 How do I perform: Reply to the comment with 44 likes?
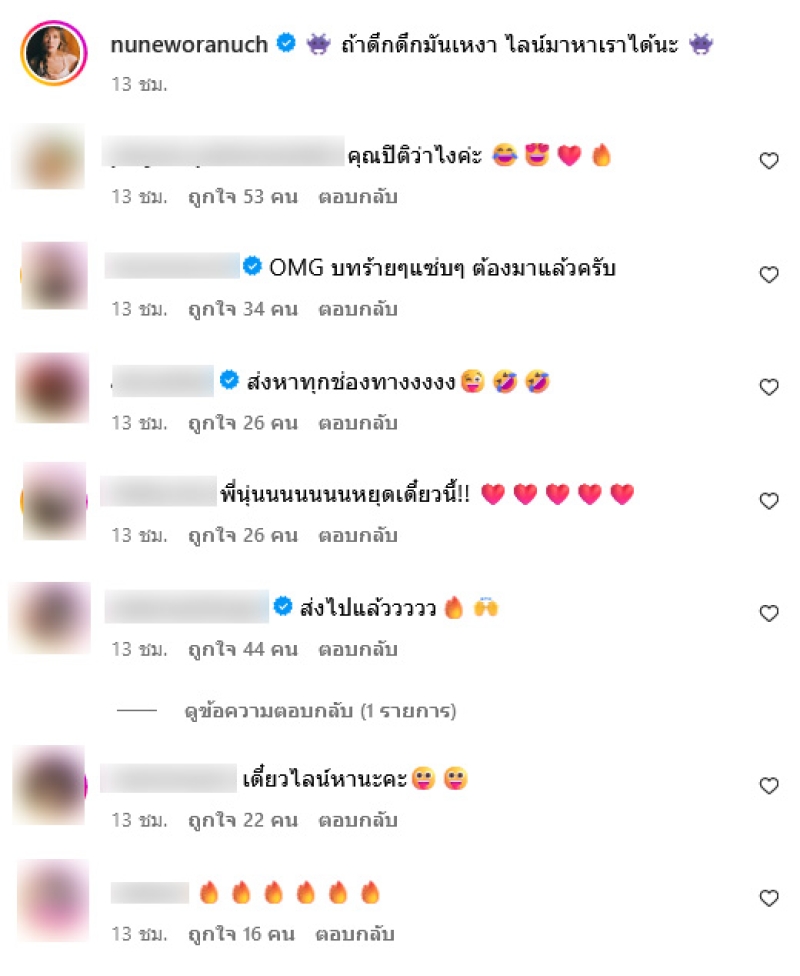pos(358,649)
